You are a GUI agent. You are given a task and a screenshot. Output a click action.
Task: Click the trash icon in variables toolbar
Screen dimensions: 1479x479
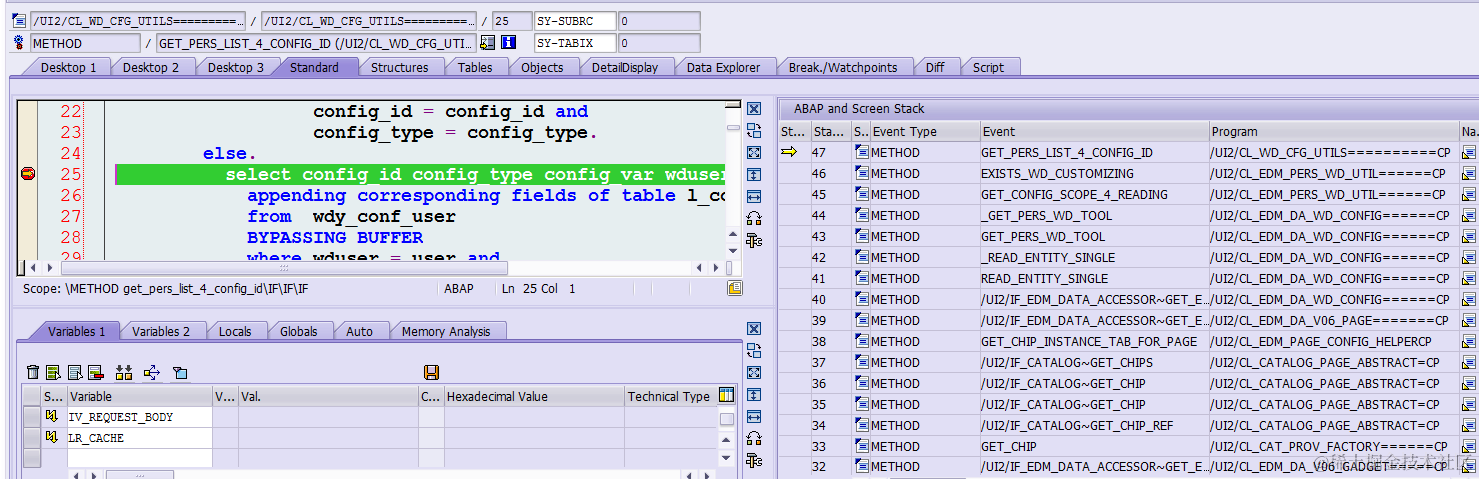(33, 372)
